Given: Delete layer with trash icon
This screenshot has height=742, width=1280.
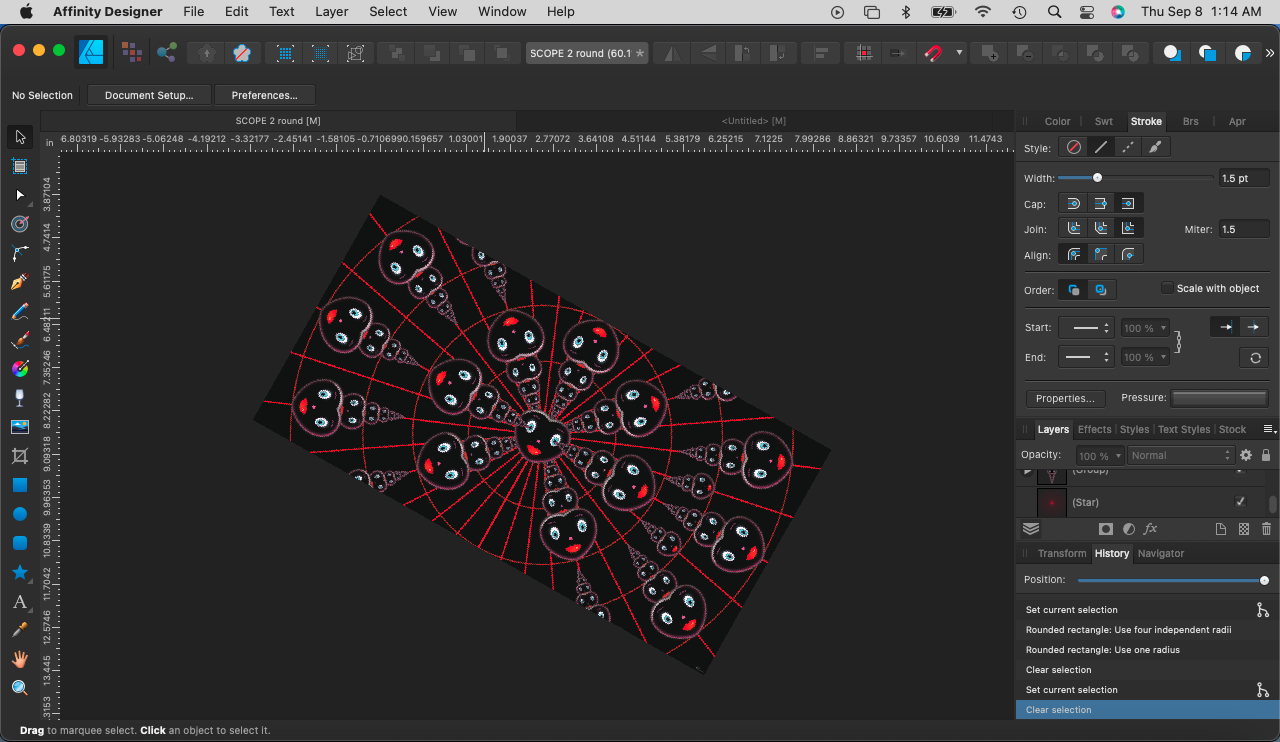Looking at the screenshot, I should [1267, 529].
